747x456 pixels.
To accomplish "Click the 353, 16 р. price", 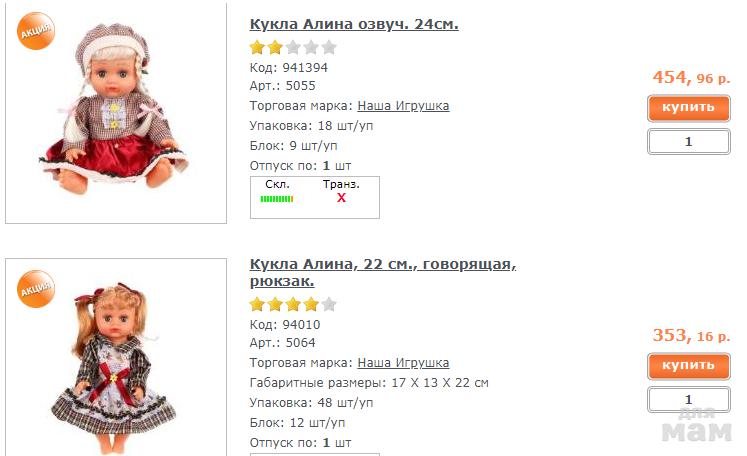I will tap(691, 336).
